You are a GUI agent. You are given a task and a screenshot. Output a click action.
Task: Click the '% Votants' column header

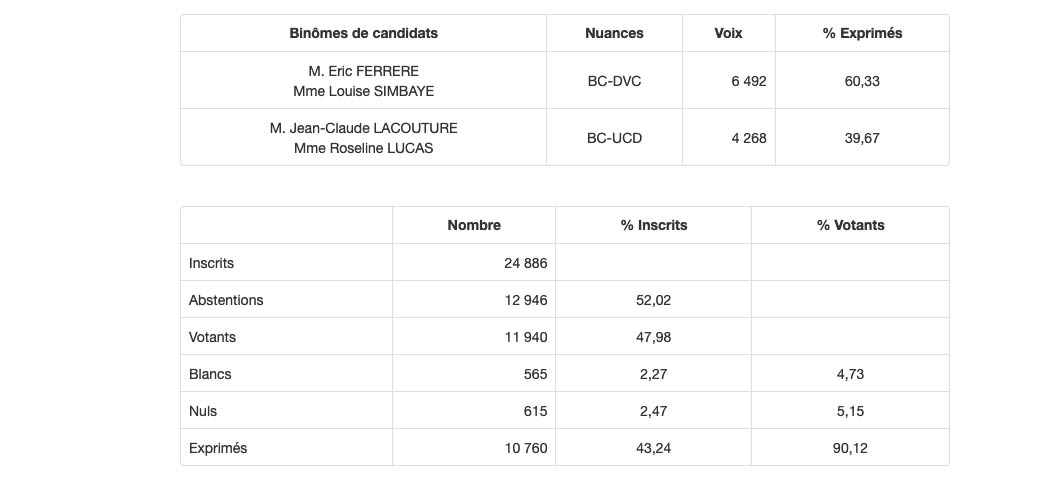pyautogui.click(x=850, y=225)
